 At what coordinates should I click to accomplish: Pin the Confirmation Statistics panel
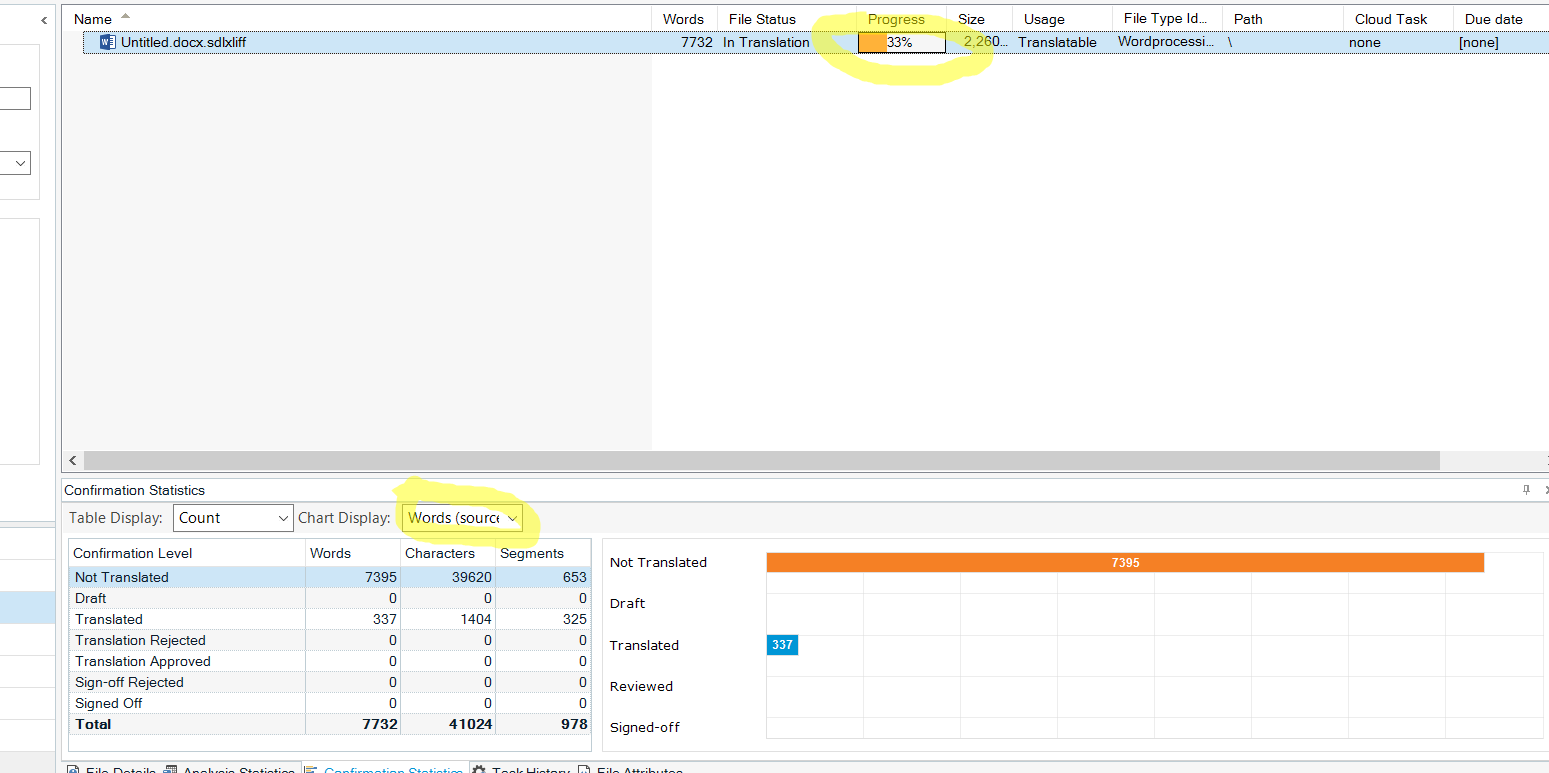[1526, 490]
